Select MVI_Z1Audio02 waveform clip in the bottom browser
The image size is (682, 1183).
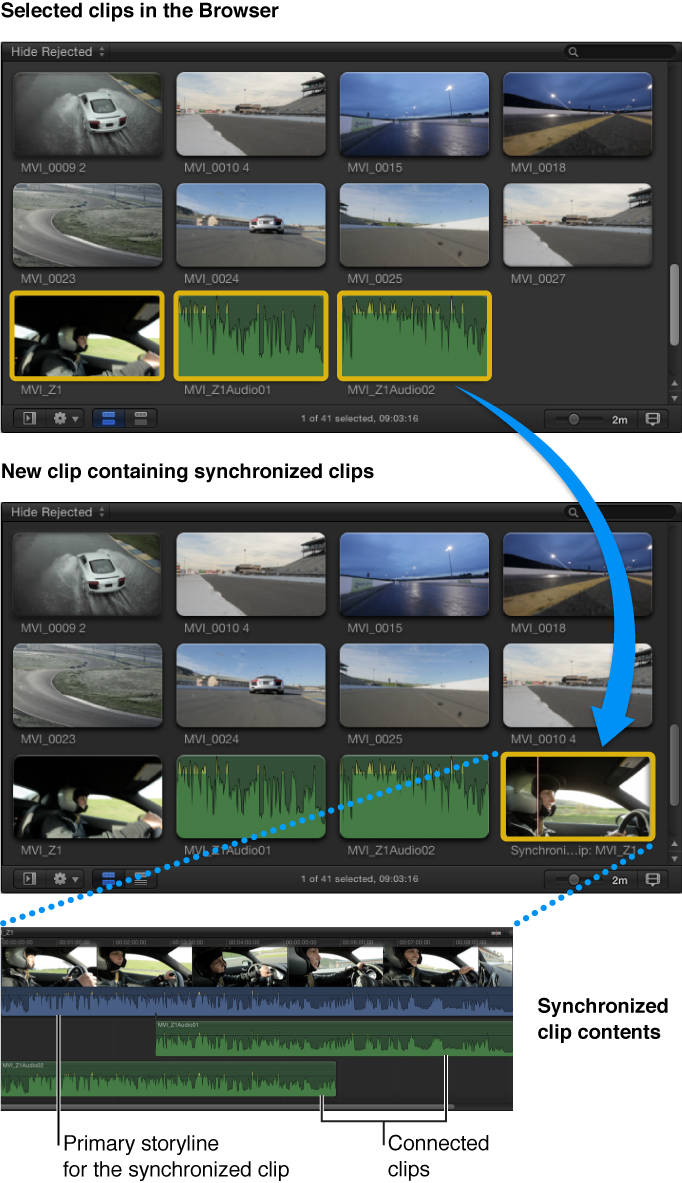pyautogui.click(x=414, y=797)
